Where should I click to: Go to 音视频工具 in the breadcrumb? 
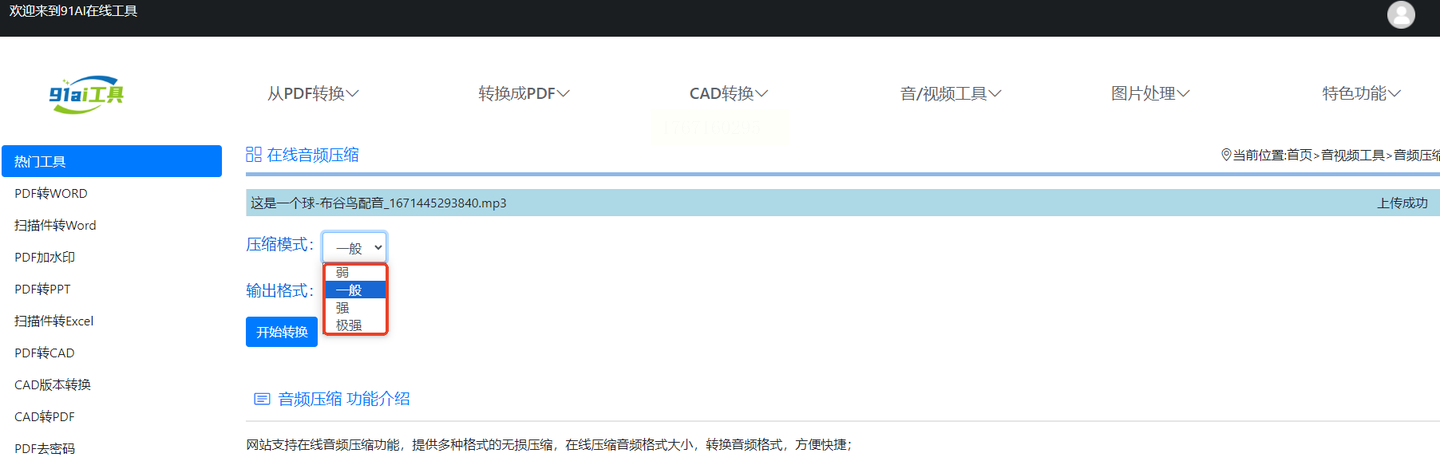1353,155
